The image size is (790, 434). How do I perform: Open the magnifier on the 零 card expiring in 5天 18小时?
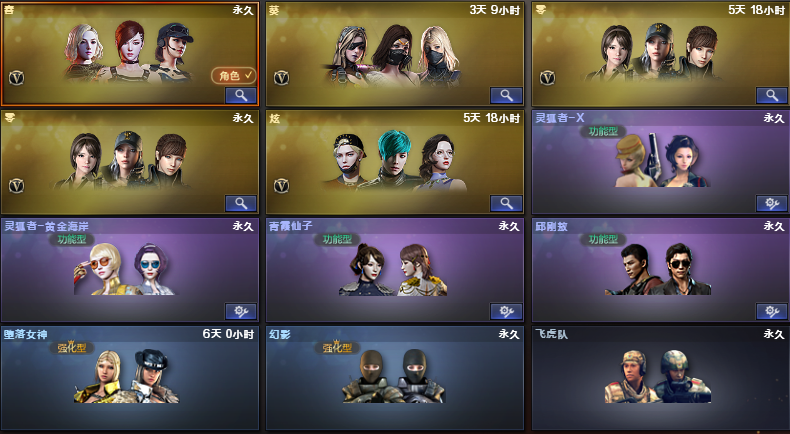[772, 95]
